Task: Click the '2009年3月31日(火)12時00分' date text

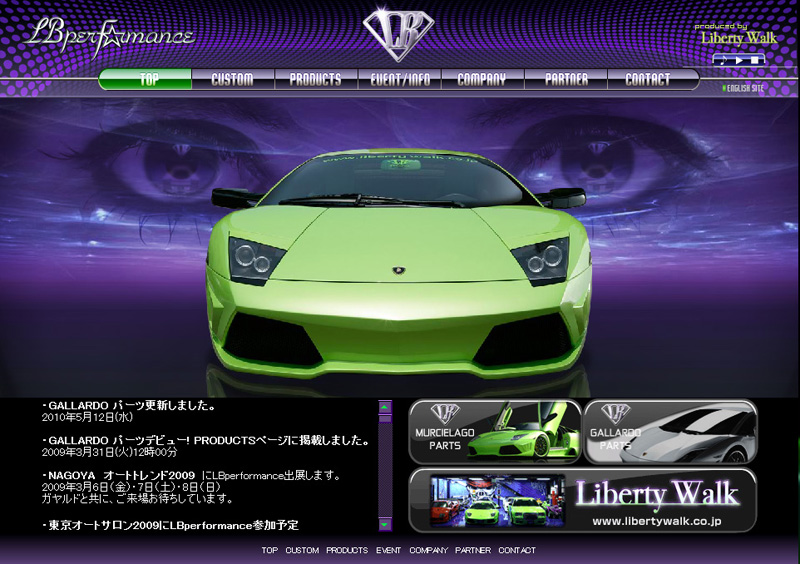Action: pyautogui.click(x=110, y=452)
